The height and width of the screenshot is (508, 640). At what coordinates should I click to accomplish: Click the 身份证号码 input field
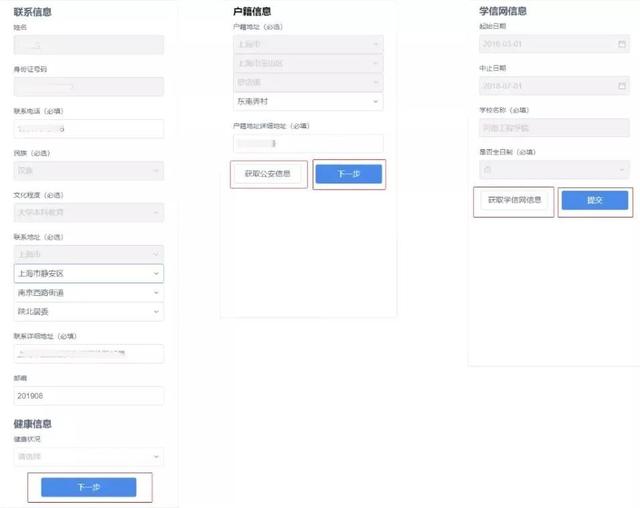point(89,87)
